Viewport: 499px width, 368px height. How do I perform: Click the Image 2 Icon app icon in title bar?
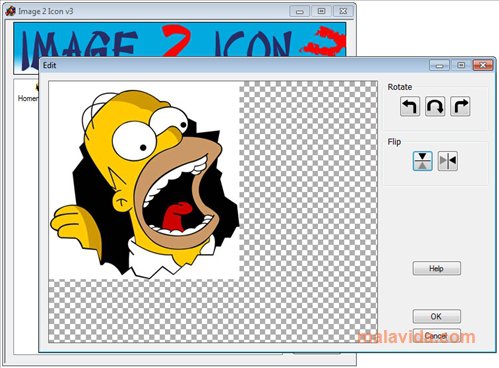click(10, 11)
